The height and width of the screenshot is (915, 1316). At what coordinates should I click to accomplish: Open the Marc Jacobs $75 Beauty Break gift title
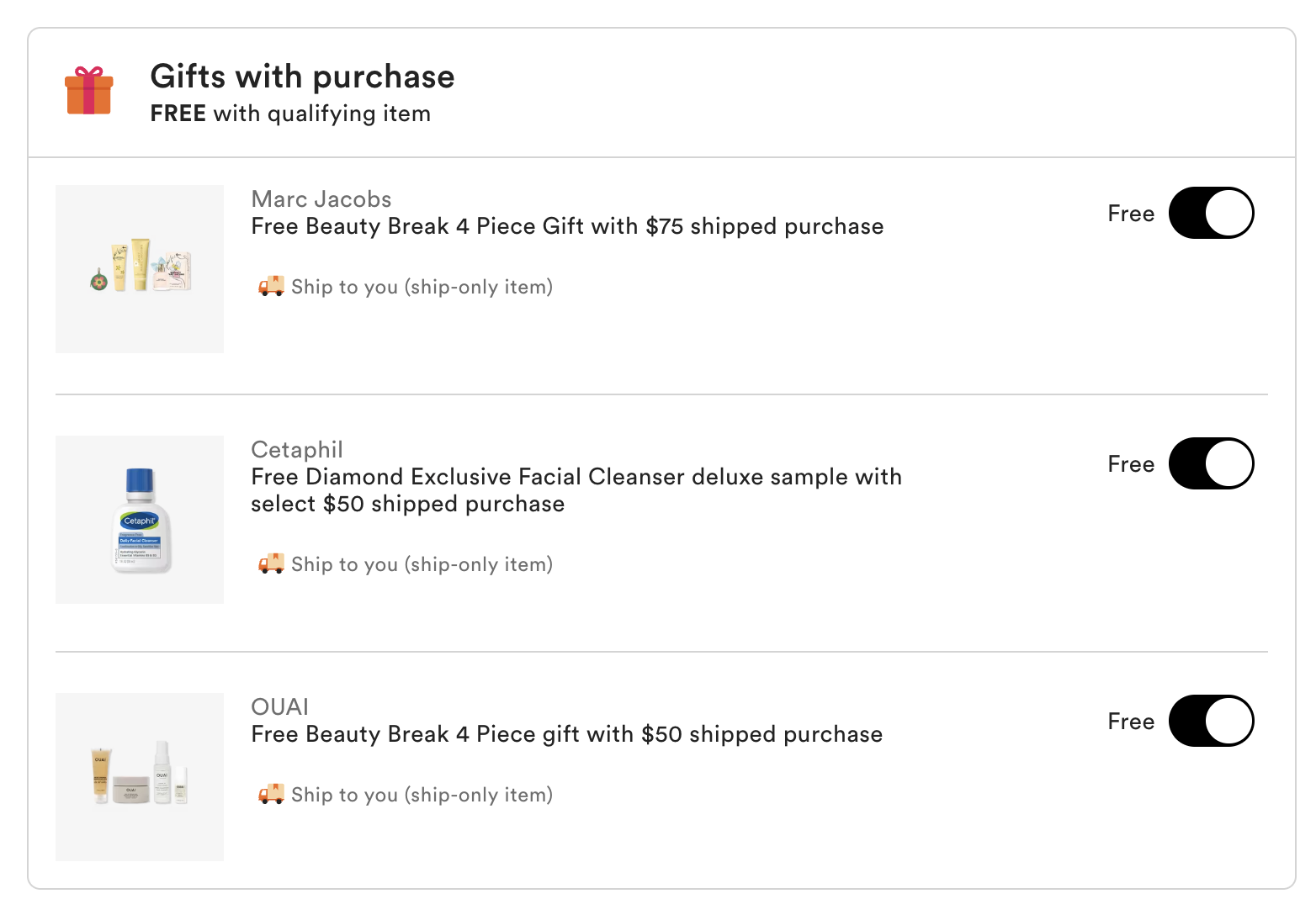click(567, 226)
